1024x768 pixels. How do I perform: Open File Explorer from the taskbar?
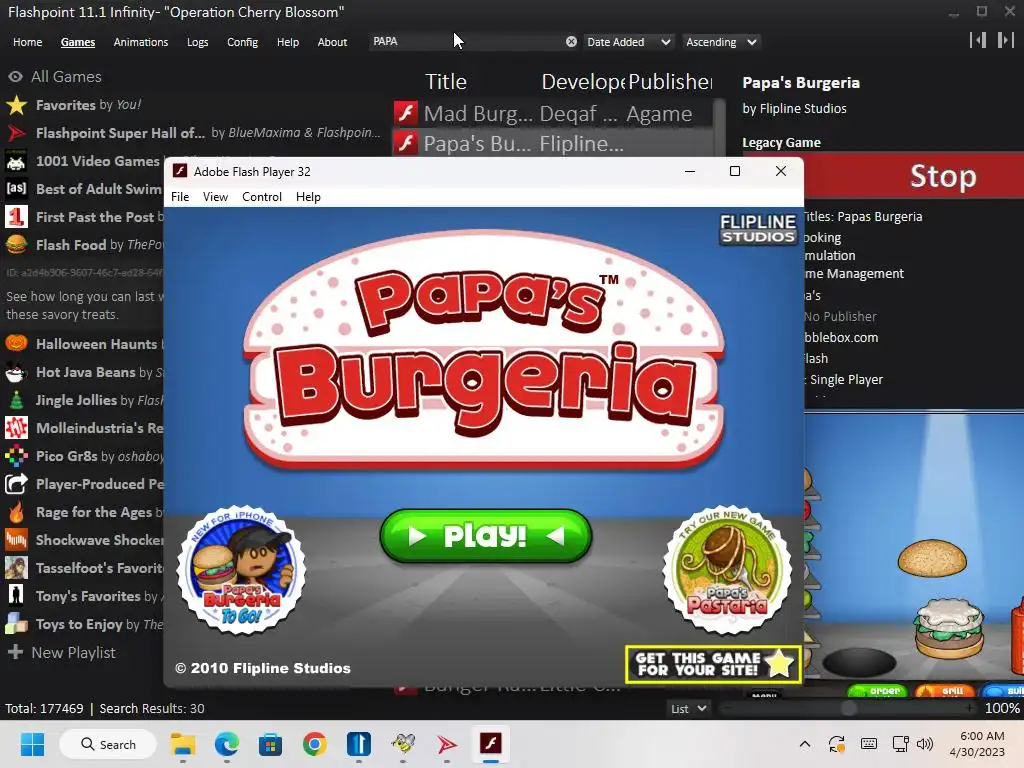[x=183, y=744]
